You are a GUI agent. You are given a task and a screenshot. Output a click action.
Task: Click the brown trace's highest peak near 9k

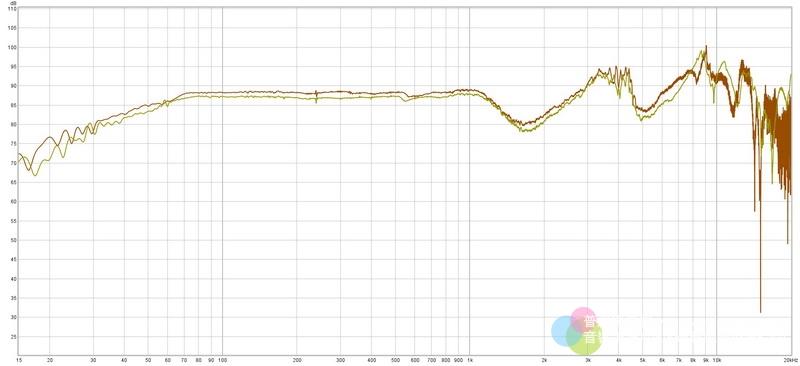tap(706, 47)
